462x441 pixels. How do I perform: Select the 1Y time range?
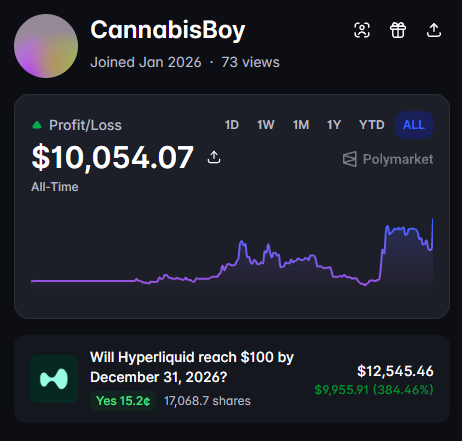(334, 125)
